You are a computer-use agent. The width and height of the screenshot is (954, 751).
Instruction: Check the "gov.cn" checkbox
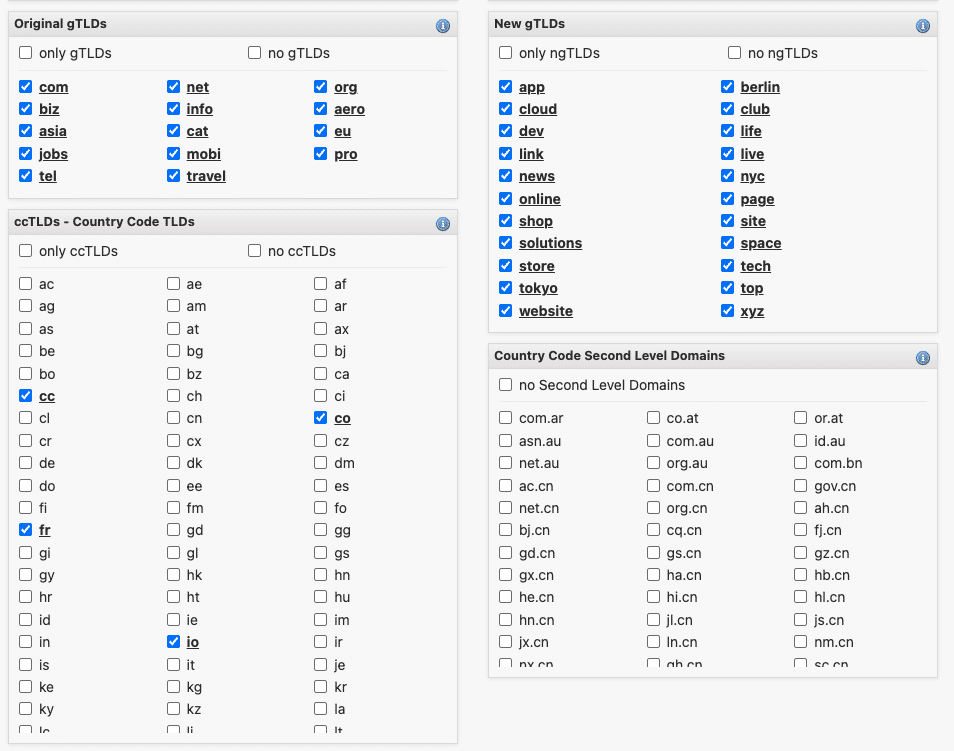pos(800,485)
